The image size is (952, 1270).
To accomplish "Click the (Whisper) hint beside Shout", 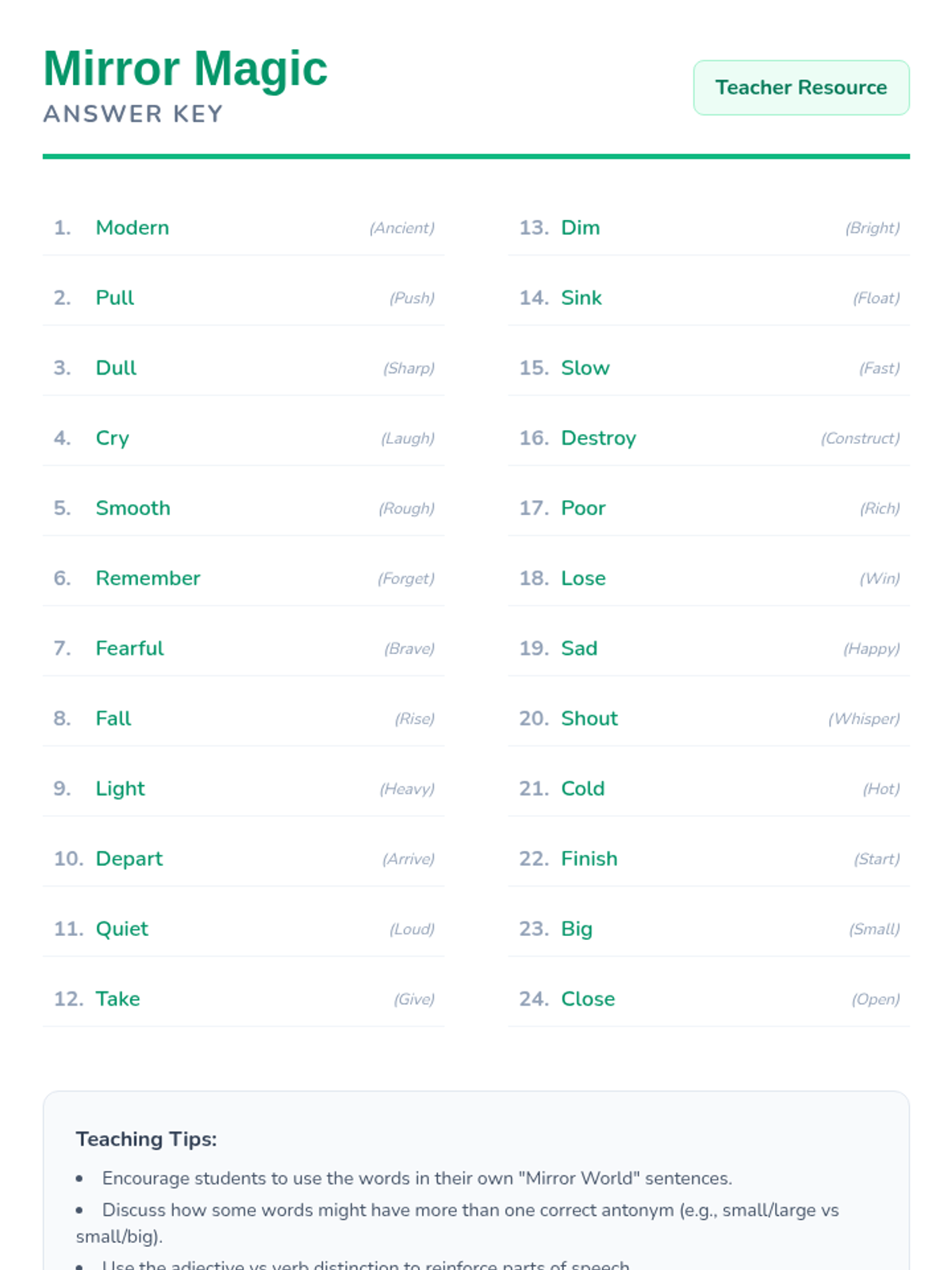I will [864, 719].
